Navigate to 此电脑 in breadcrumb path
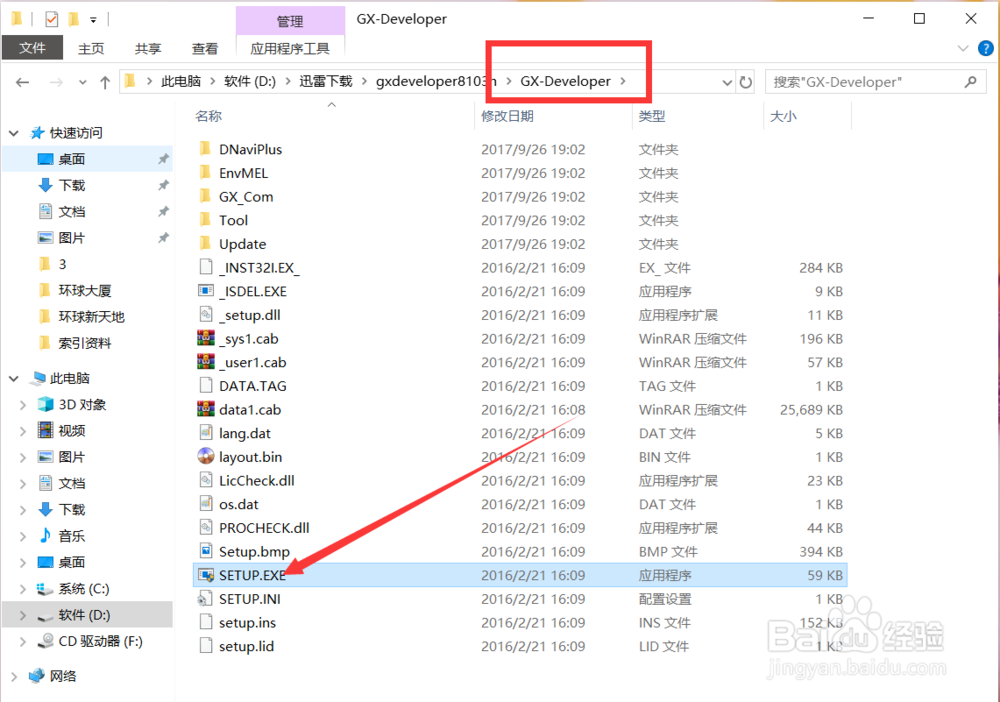The image size is (1000, 702). 181,82
